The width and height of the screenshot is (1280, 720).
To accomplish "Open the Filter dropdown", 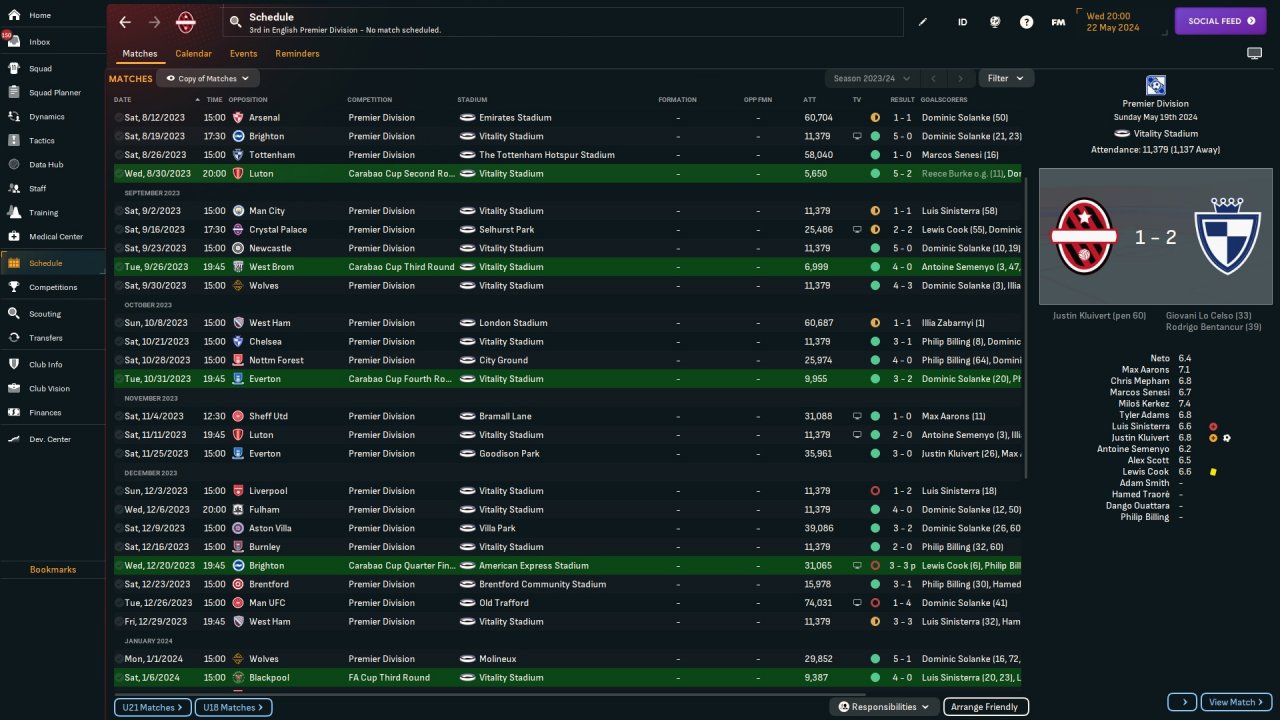I will click(1006, 78).
